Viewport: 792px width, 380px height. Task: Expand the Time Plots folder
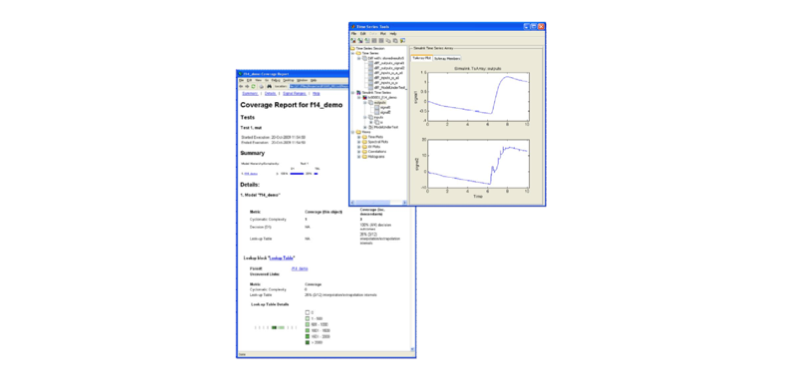[359, 137]
